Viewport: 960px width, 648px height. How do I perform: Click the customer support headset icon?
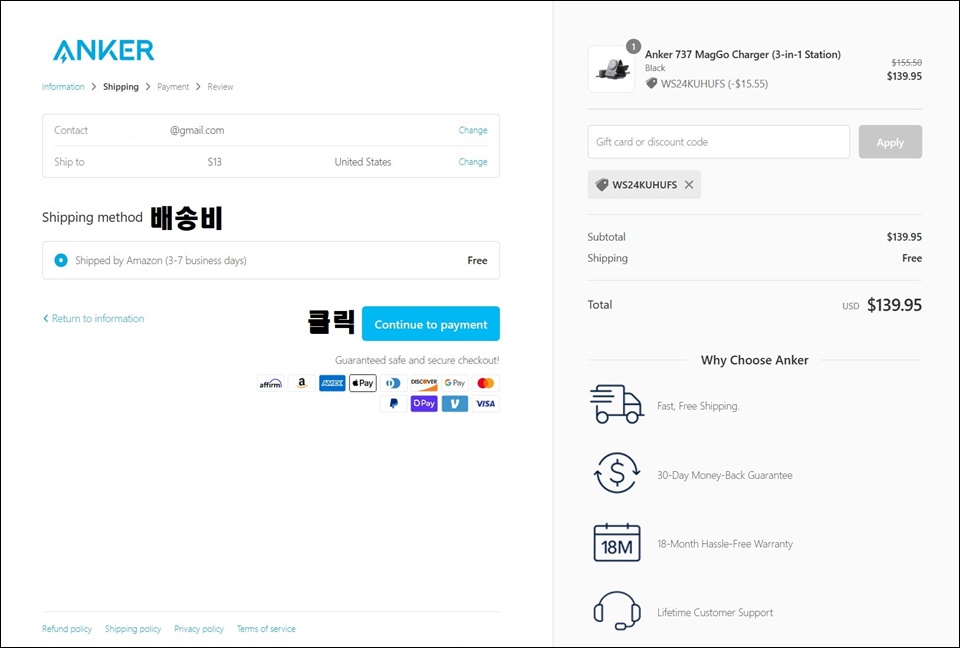[617, 611]
